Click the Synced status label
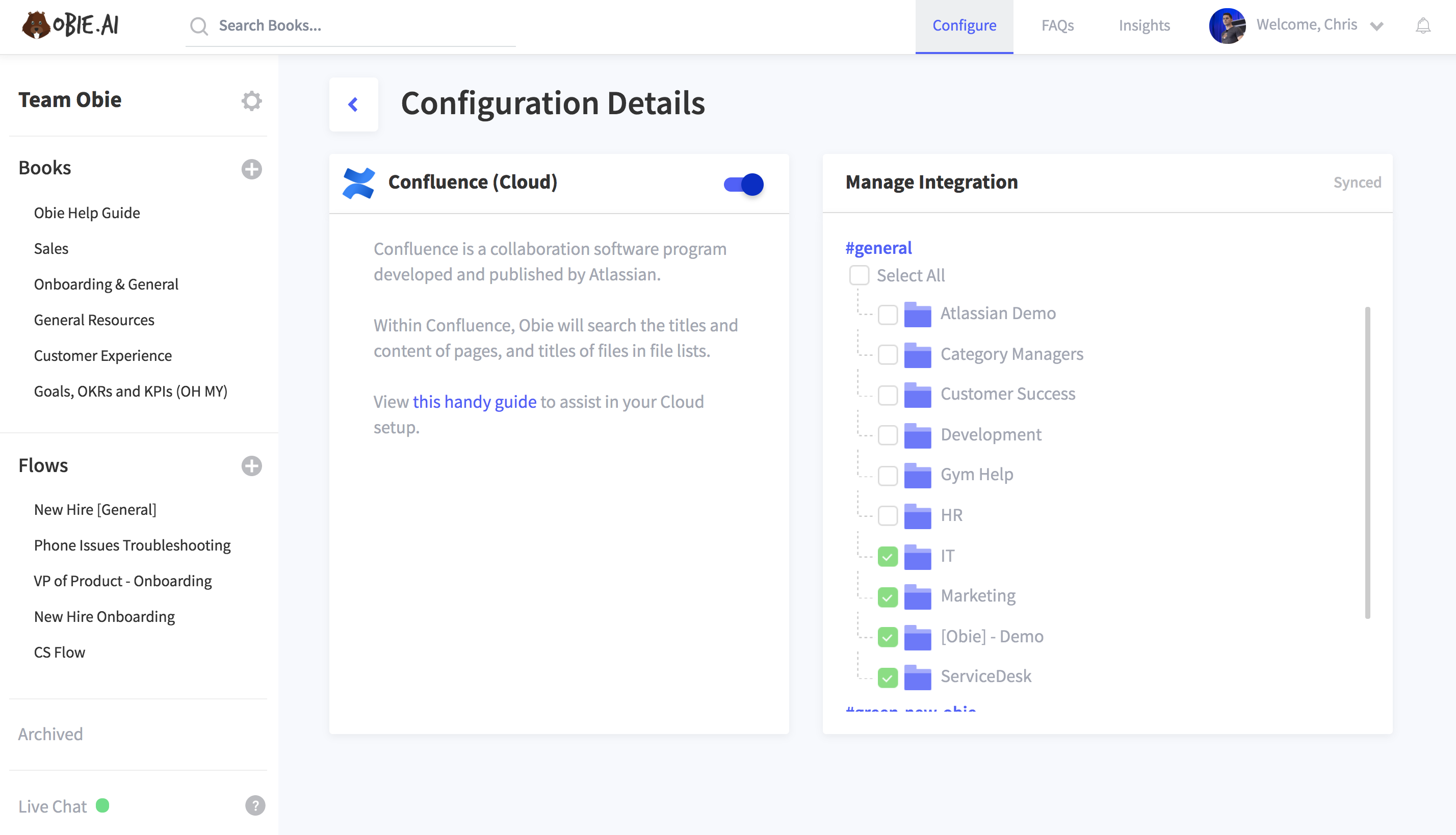 coord(1357,182)
